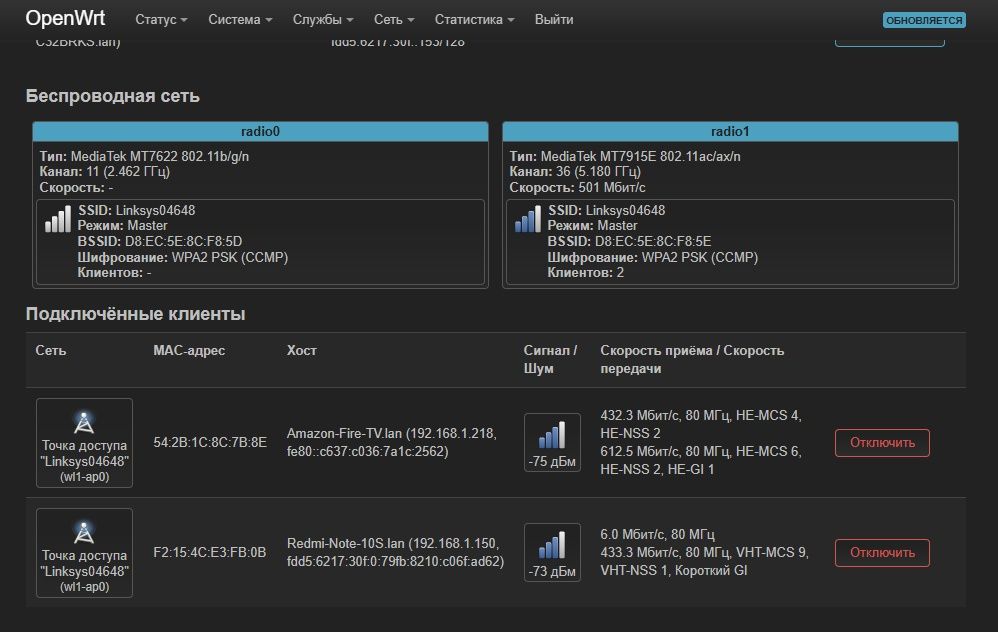Click the Беспроводная сеть heading
998x632 pixels.
click(x=113, y=96)
